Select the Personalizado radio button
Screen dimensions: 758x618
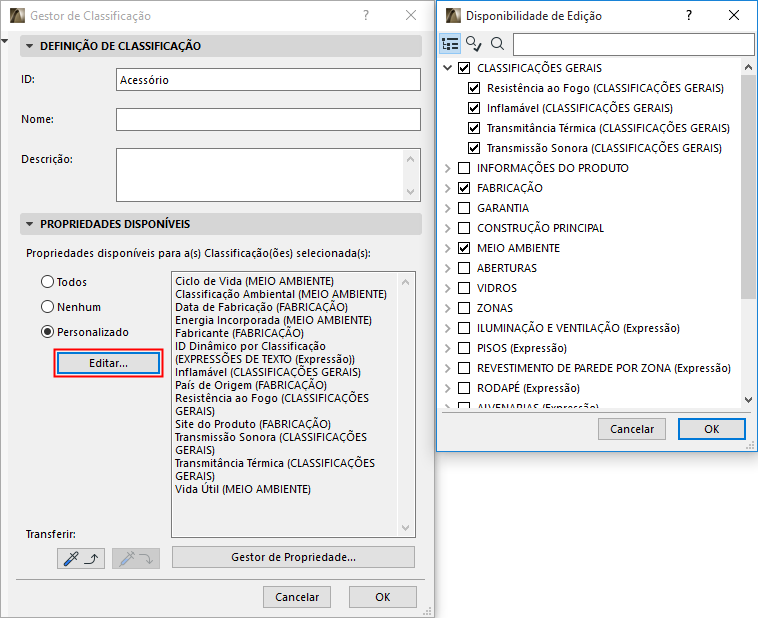(47, 332)
